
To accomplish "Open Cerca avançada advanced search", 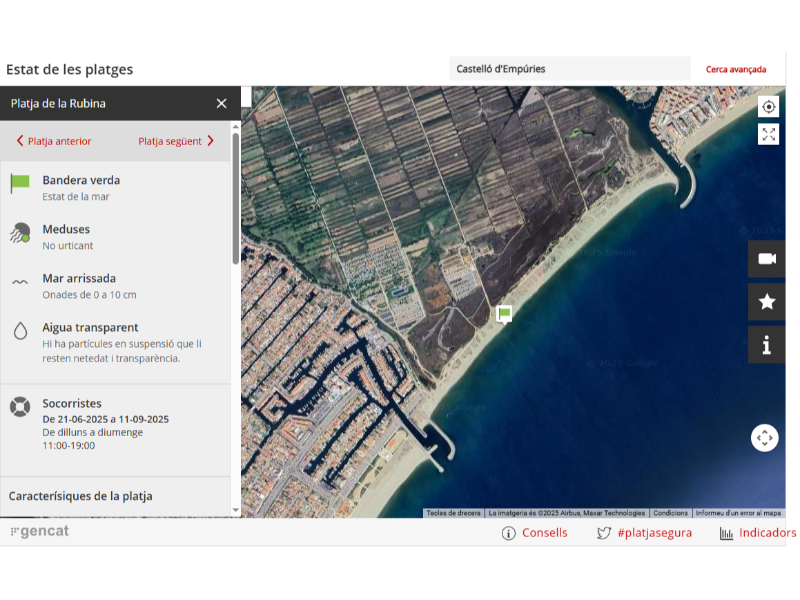I will point(736,69).
